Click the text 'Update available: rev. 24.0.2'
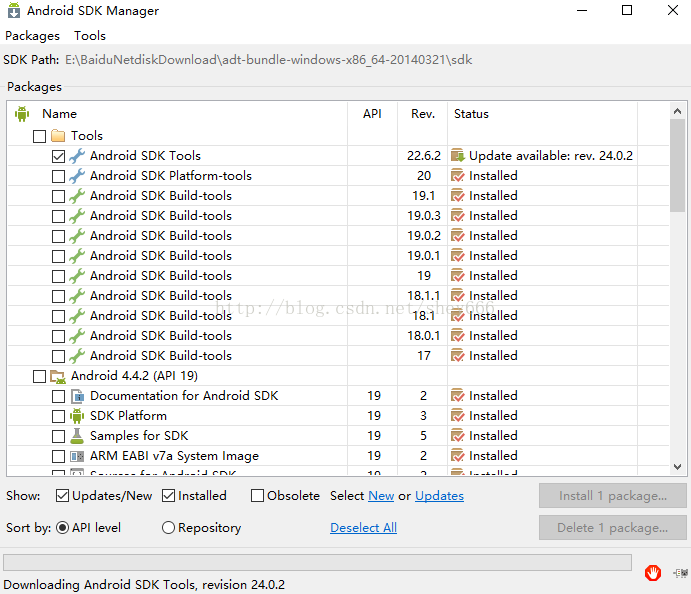Image resolution: width=691 pixels, height=594 pixels. [x=551, y=156]
